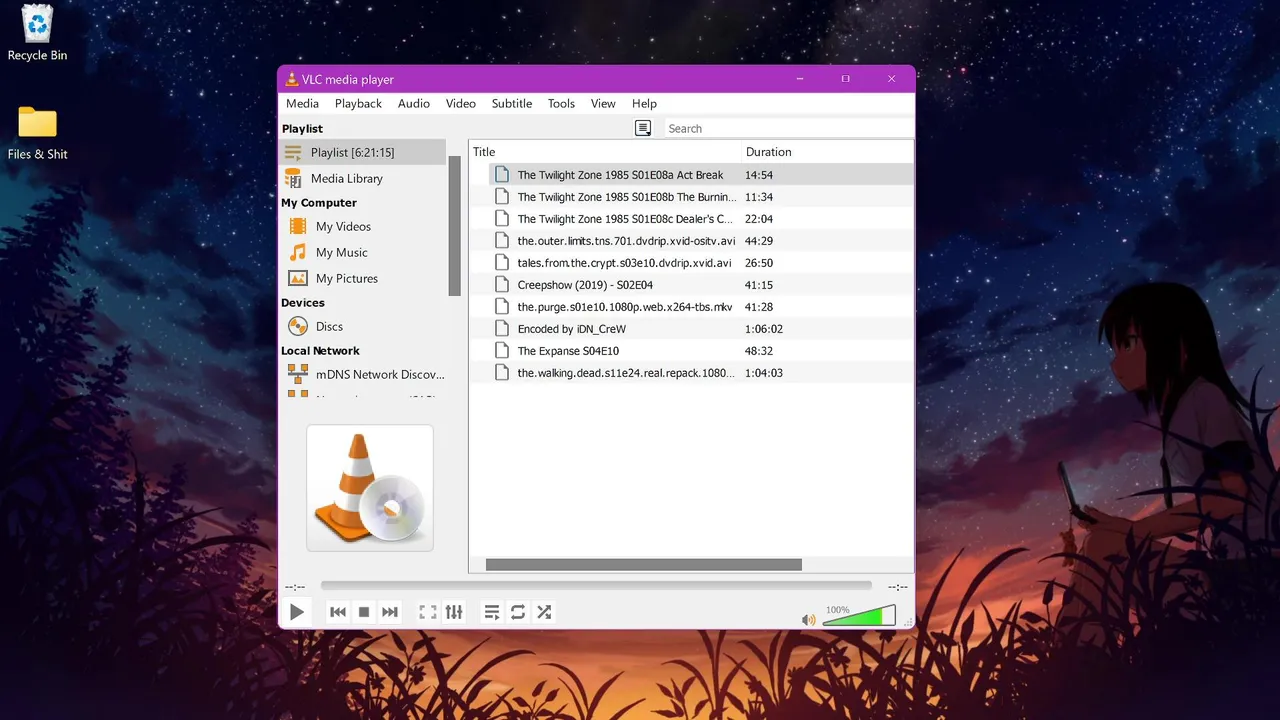
Task: Click sidebar vertical scrollbar
Action: 455,226
